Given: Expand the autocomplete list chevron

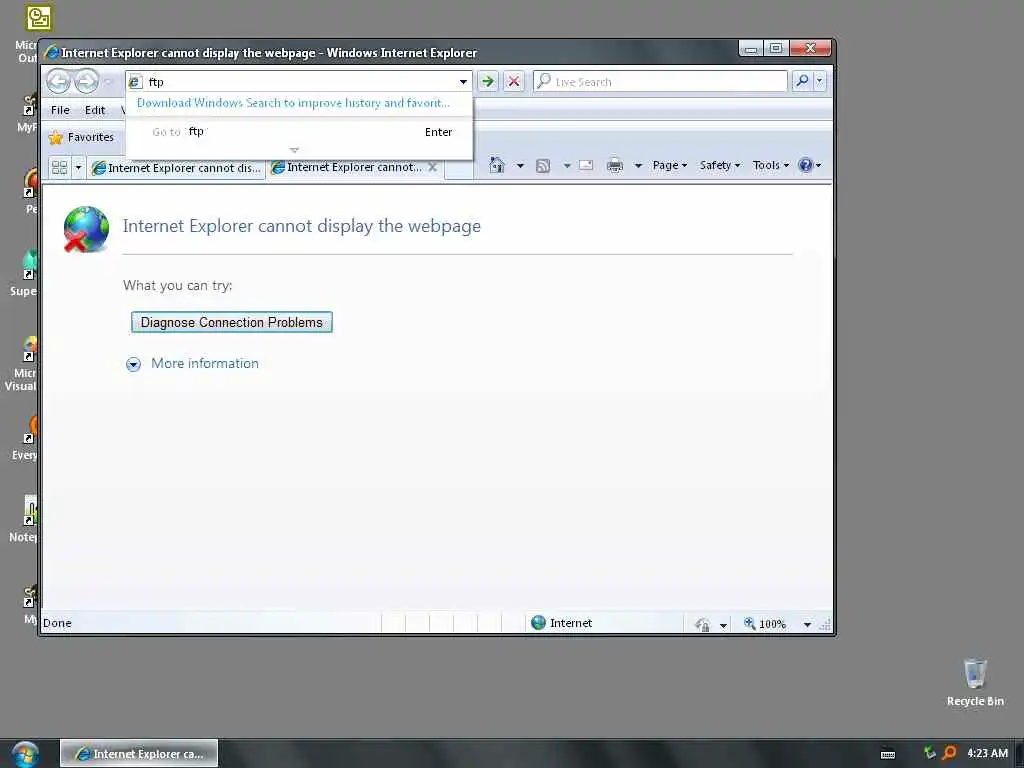Looking at the screenshot, I should [294, 150].
